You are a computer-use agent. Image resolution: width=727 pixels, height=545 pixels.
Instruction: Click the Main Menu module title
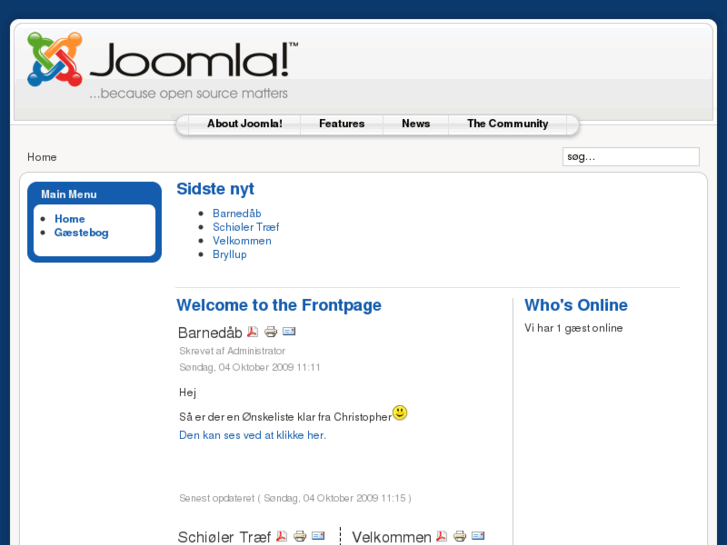(x=69, y=194)
